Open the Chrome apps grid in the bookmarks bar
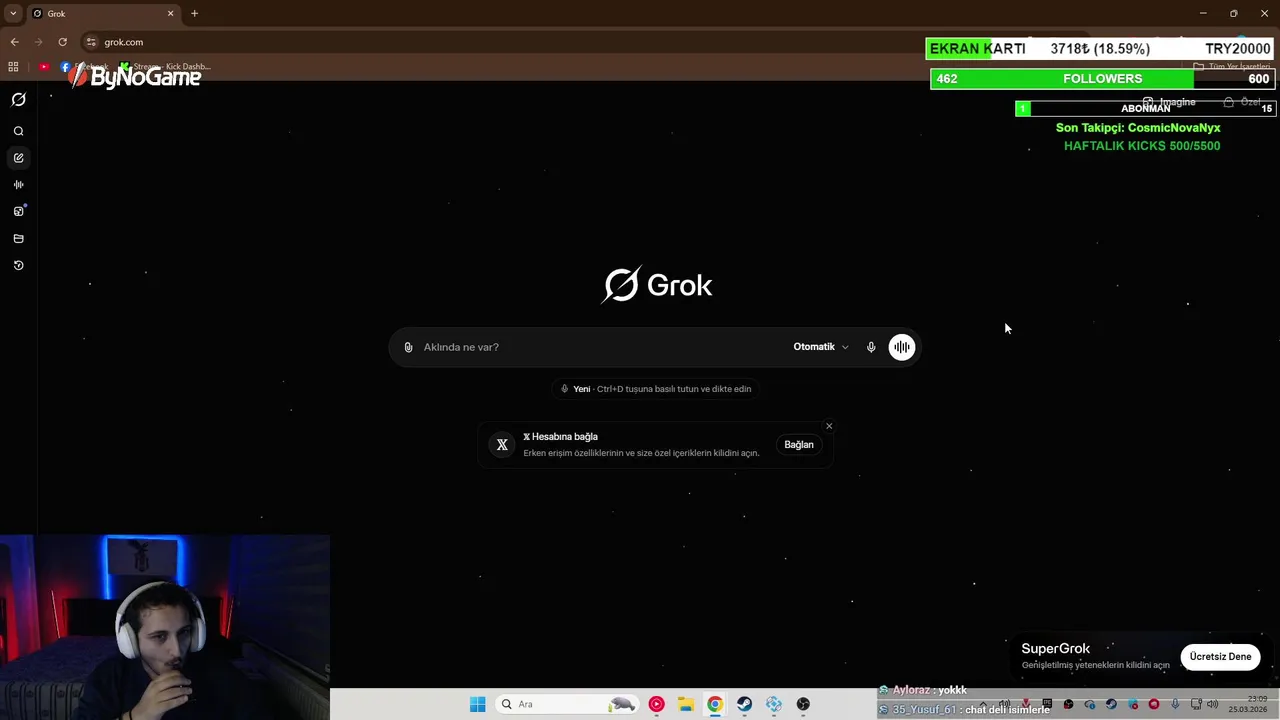The height and width of the screenshot is (720, 1280). (13, 67)
